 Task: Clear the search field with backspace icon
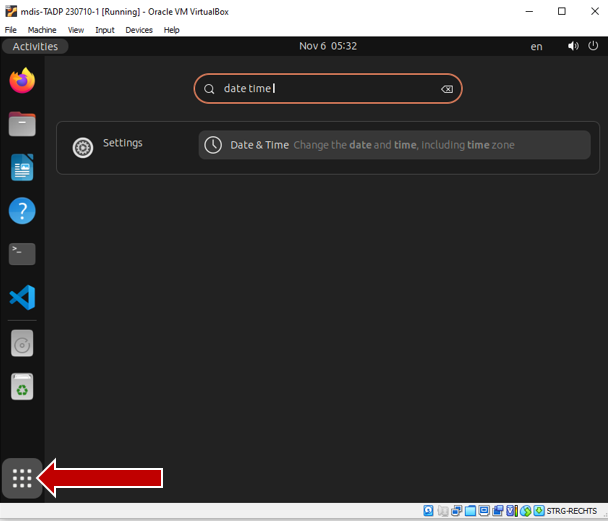(447, 89)
